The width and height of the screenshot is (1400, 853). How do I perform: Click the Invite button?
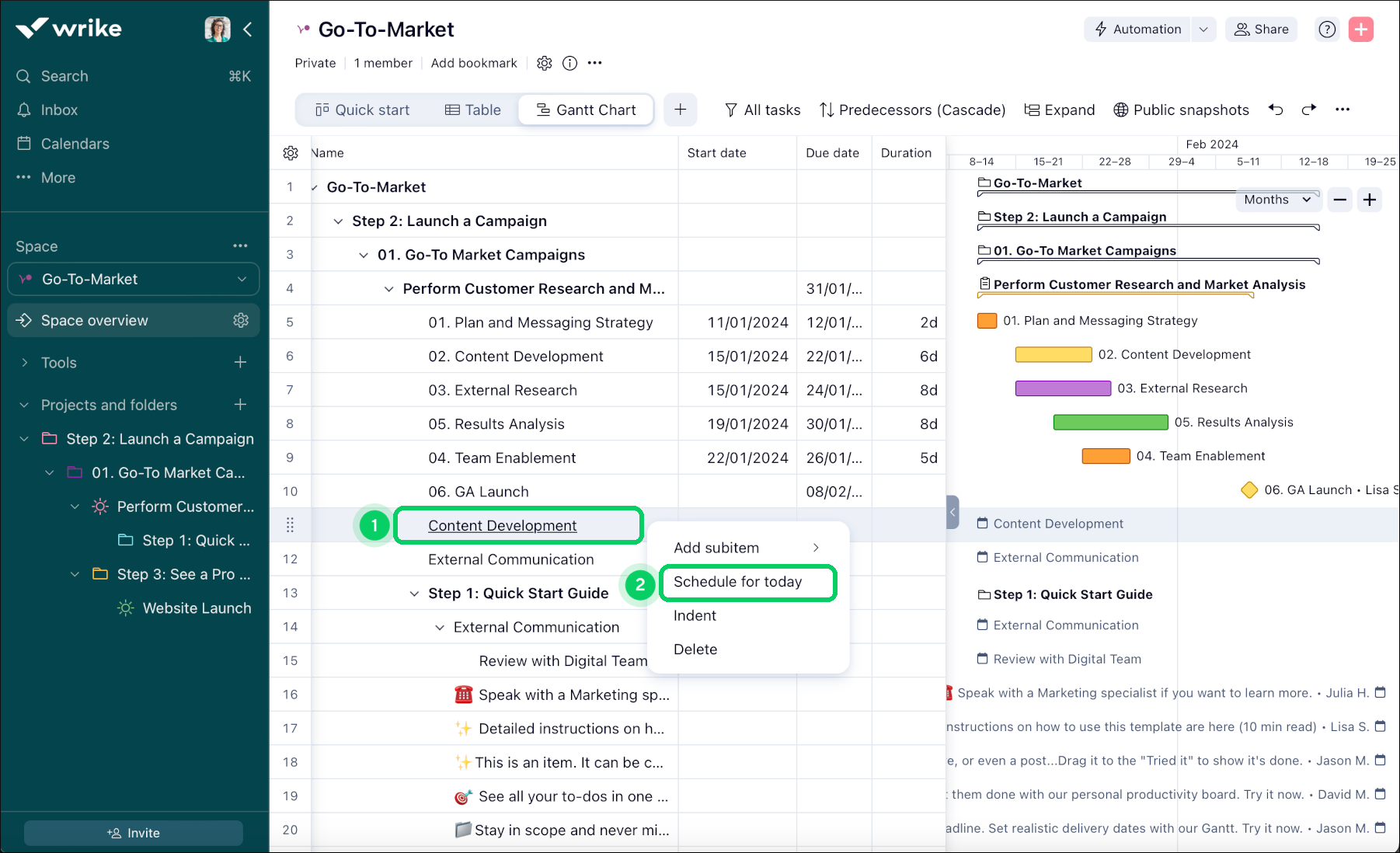tap(134, 833)
